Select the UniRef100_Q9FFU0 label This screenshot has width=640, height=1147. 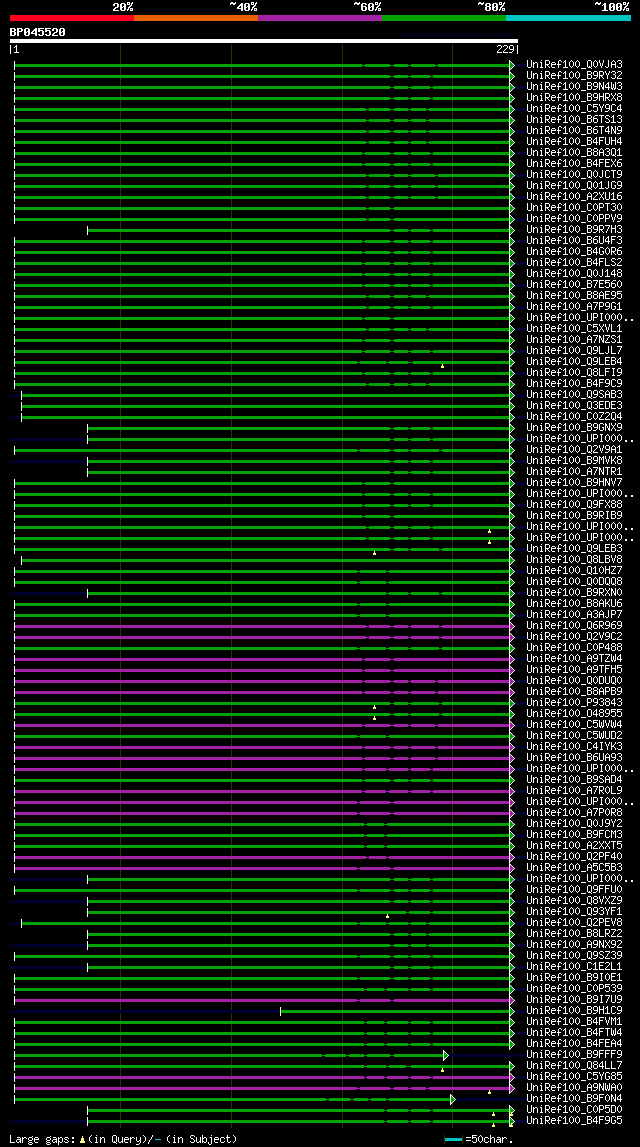(574, 890)
